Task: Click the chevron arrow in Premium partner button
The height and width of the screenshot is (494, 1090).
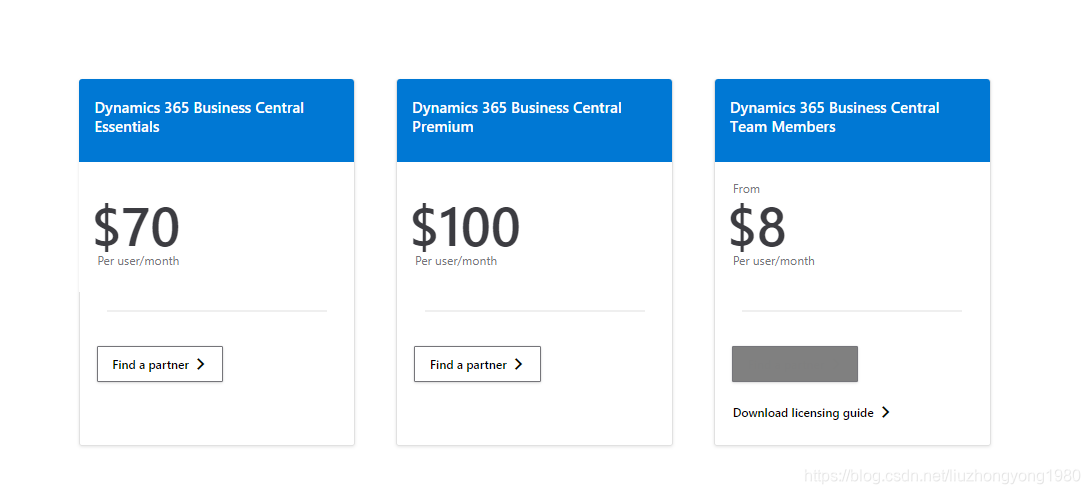Action: coord(518,365)
